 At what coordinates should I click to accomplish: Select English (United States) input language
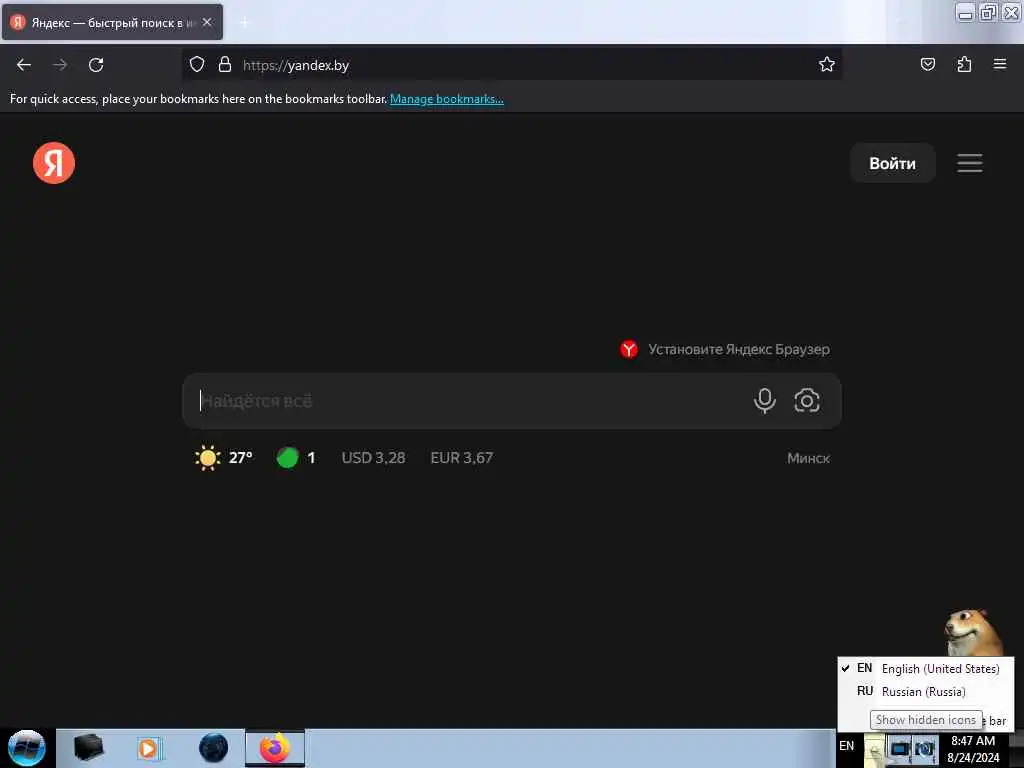pos(925,669)
